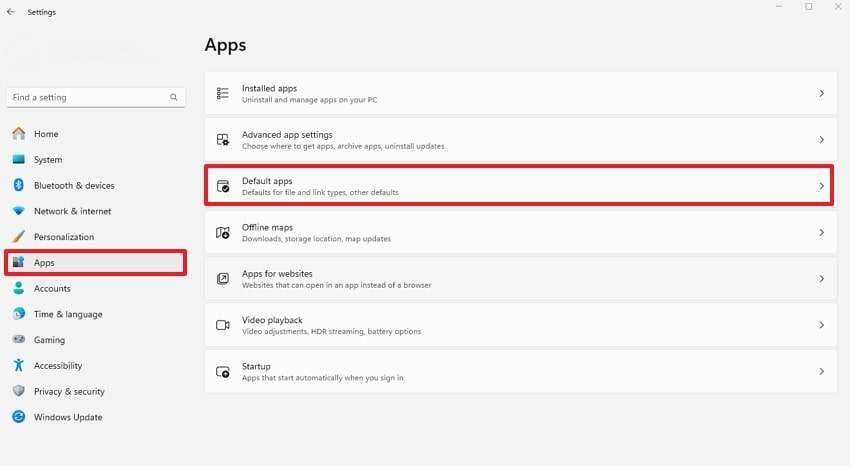Viewport: 850px width, 466px height.
Task: Click the Find a setting search box
Action: pyautogui.click(x=95, y=98)
